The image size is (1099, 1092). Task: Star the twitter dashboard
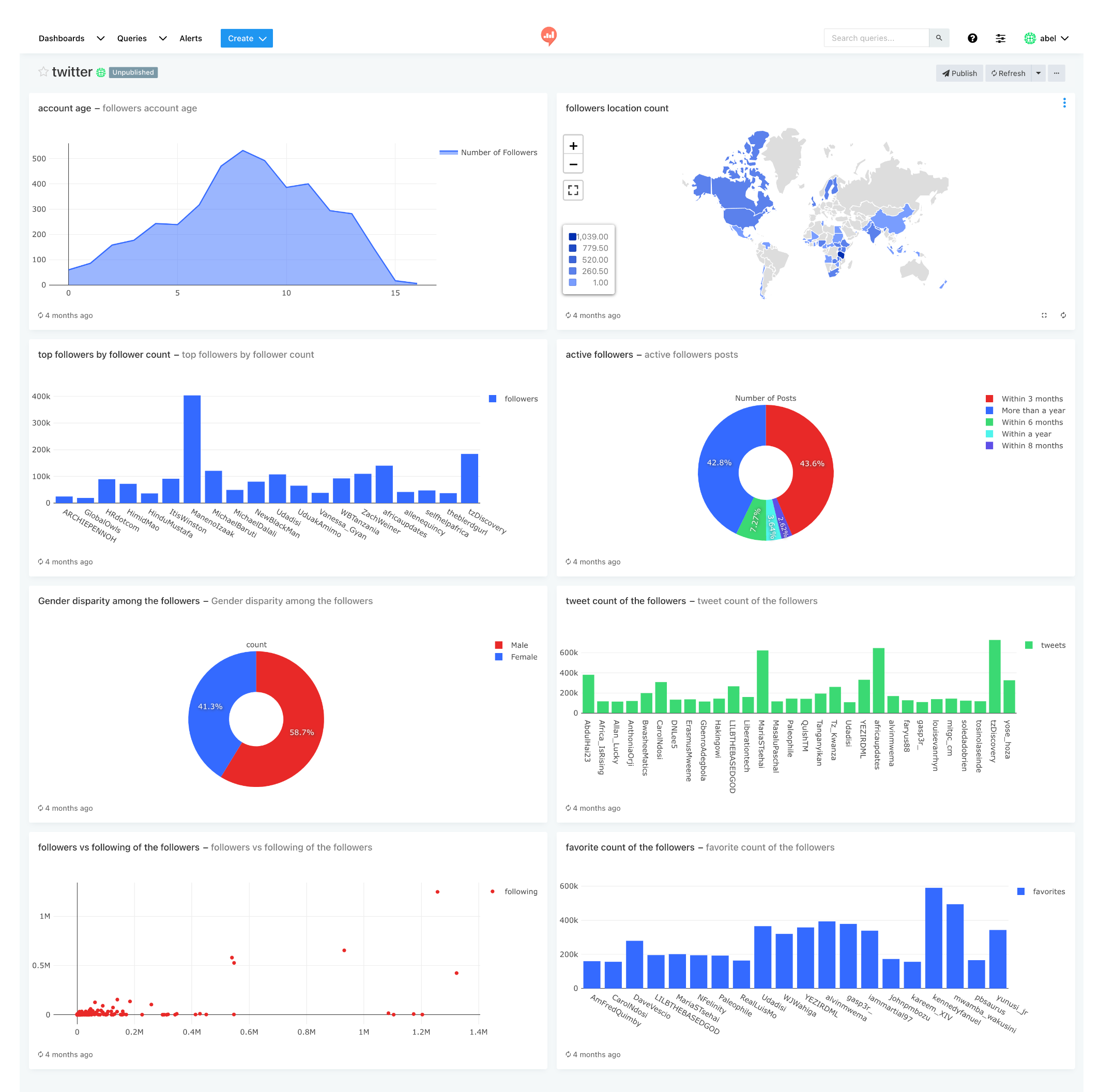pyautogui.click(x=43, y=72)
